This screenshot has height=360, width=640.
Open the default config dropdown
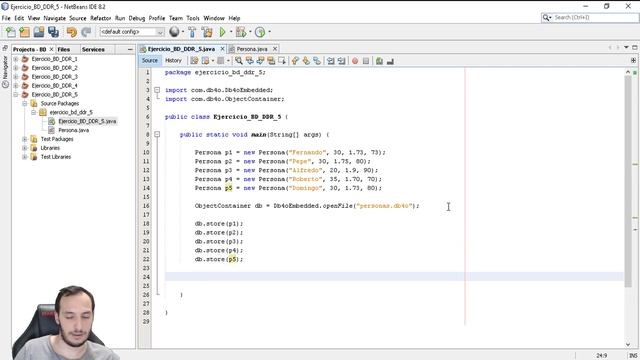(132, 32)
